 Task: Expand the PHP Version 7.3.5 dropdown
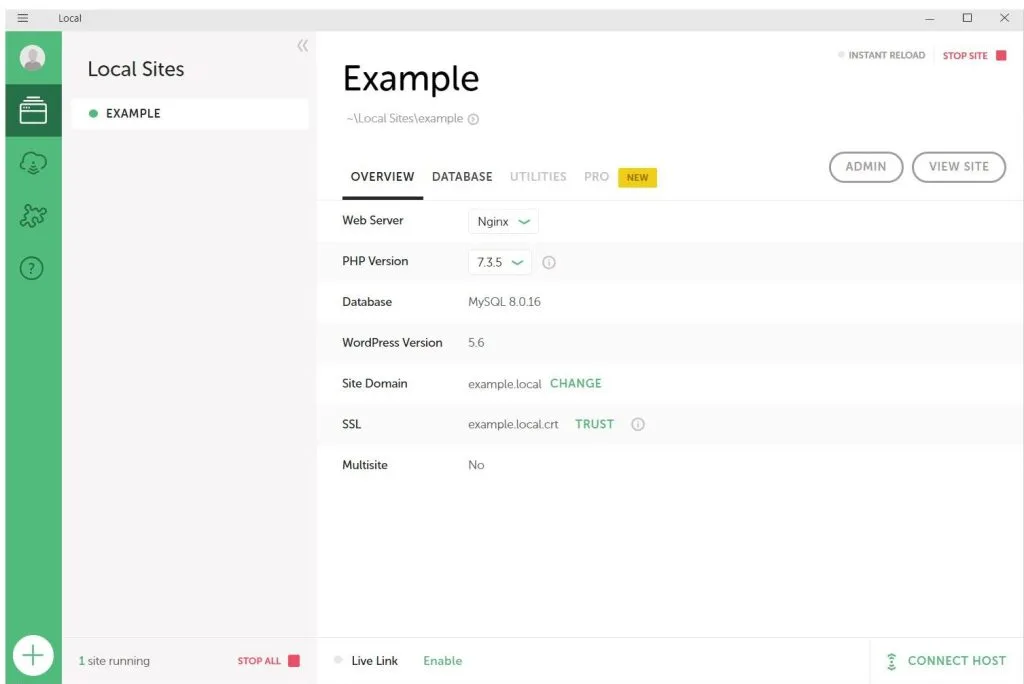500,263
